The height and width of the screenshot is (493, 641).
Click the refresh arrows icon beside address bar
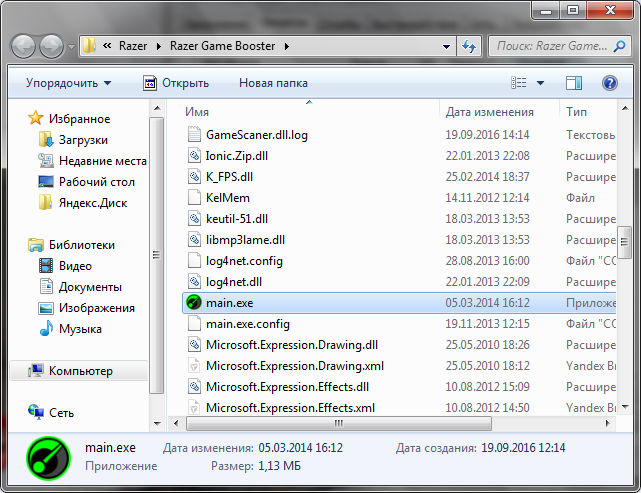469,46
